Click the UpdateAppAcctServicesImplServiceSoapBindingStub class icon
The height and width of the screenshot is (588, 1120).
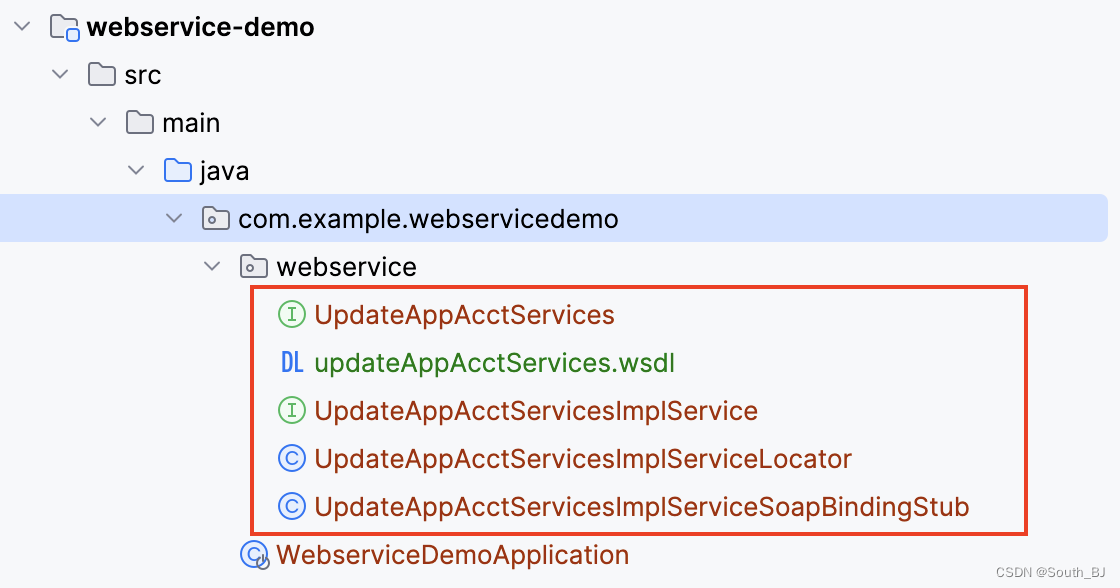(291, 506)
